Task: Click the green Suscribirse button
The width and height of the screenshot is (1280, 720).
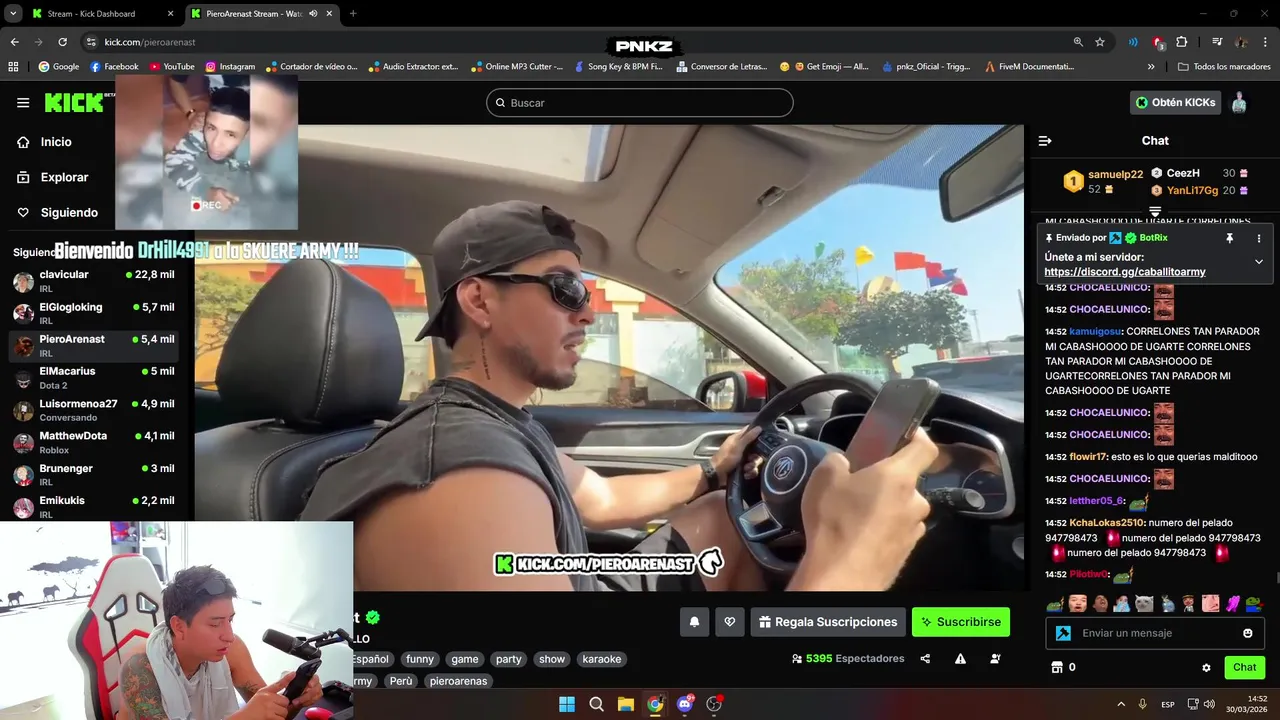Action: 961,622
